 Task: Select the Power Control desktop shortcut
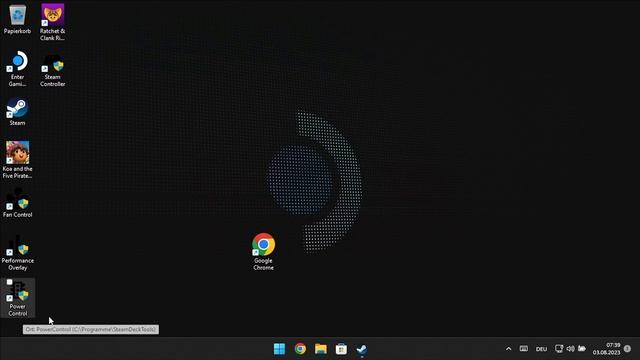(x=18, y=298)
